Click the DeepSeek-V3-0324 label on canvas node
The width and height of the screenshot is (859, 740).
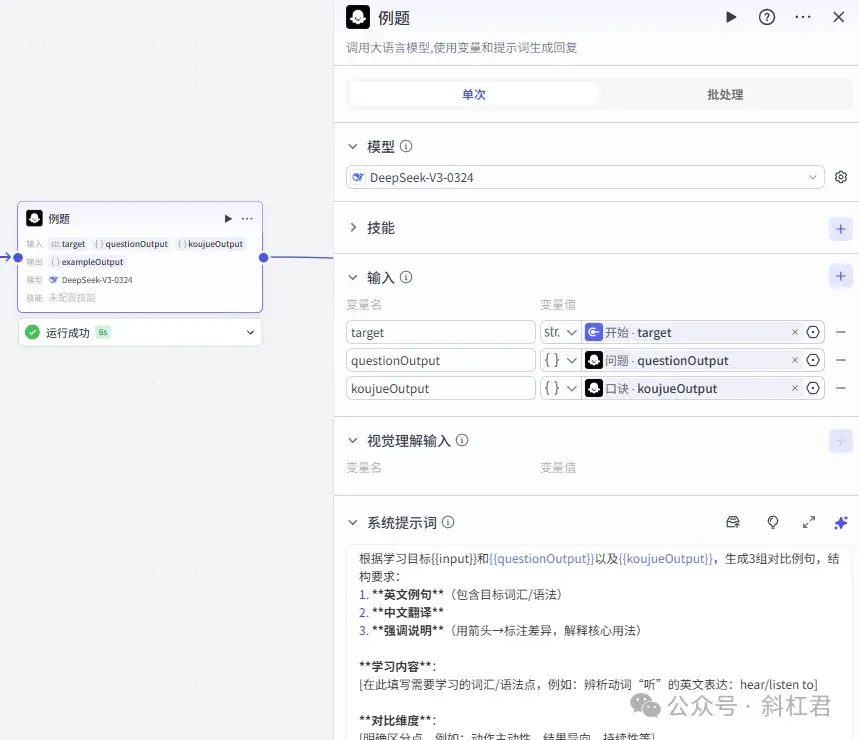point(97,280)
